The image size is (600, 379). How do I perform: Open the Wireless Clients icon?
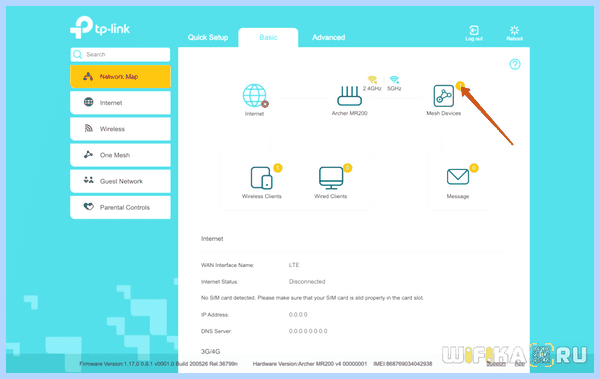pyautogui.click(x=262, y=178)
